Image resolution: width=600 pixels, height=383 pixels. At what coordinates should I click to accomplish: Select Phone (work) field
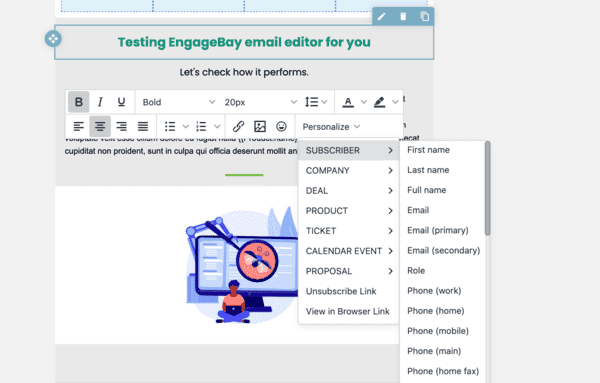point(442,291)
